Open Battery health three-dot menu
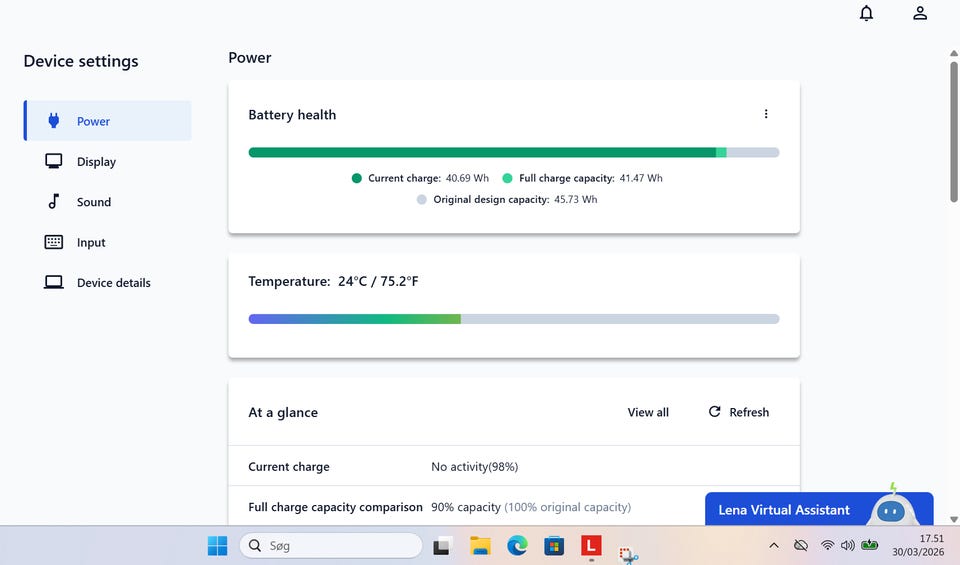960x565 pixels. [766, 114]
